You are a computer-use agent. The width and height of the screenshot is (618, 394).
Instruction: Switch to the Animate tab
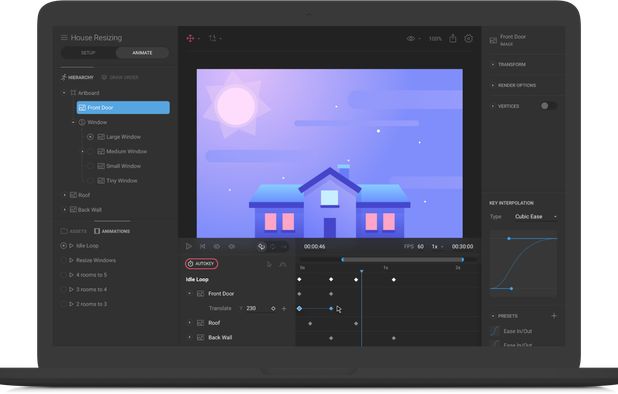point(142,52)
